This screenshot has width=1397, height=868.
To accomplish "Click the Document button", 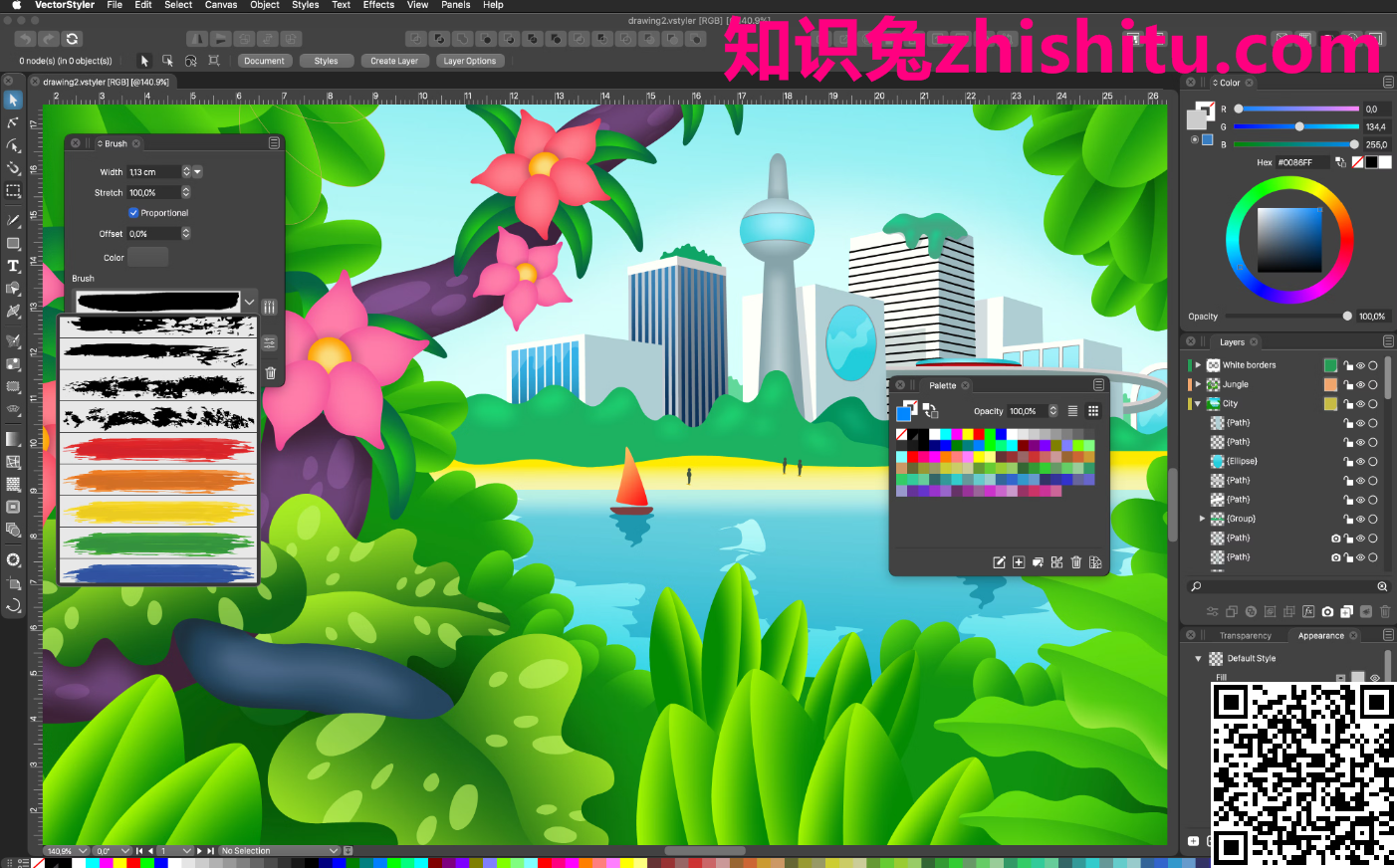I will (264, 61).
